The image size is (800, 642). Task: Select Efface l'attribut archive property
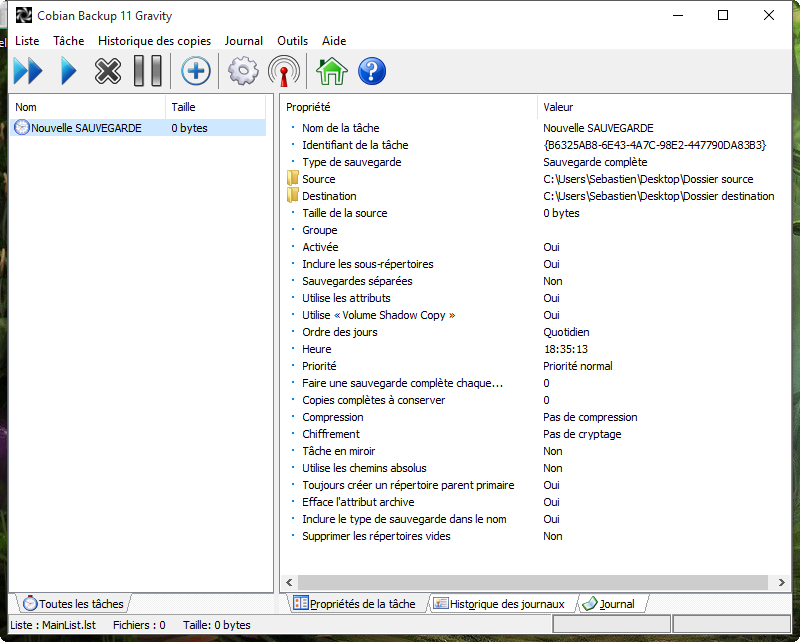[358, 502]
